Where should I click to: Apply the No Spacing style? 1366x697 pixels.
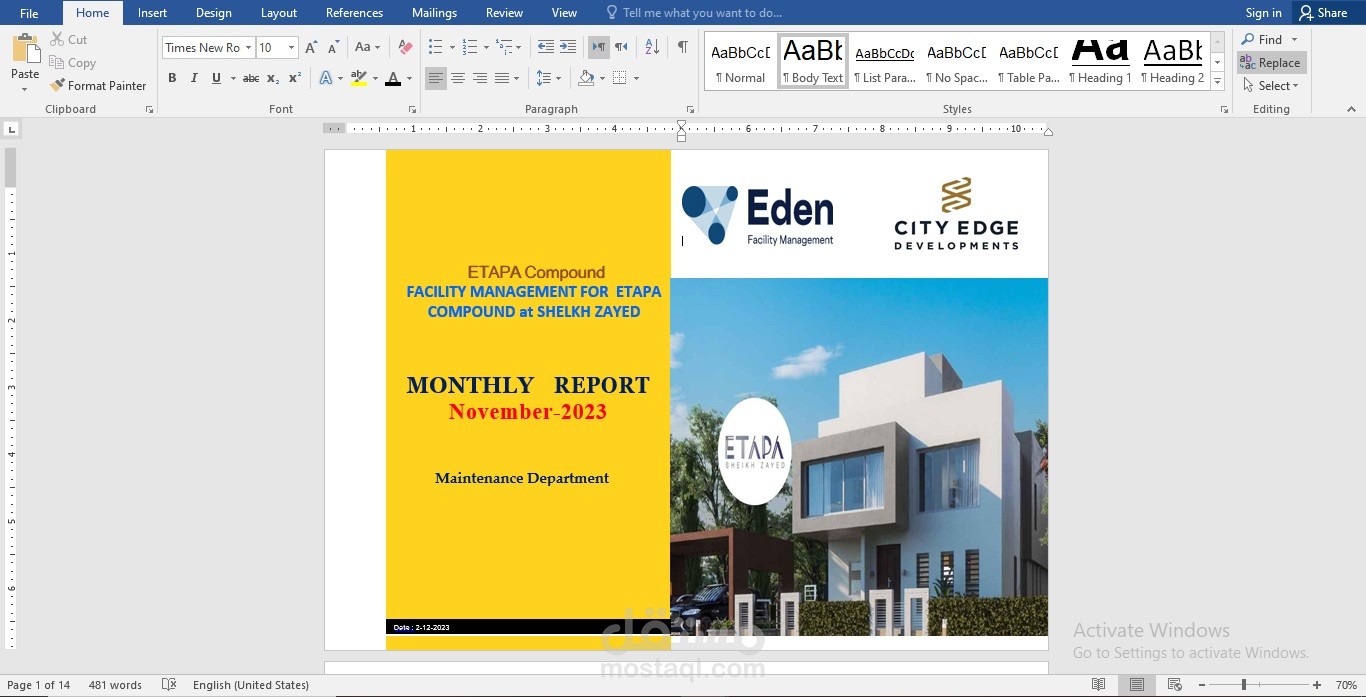pos(956,62)
